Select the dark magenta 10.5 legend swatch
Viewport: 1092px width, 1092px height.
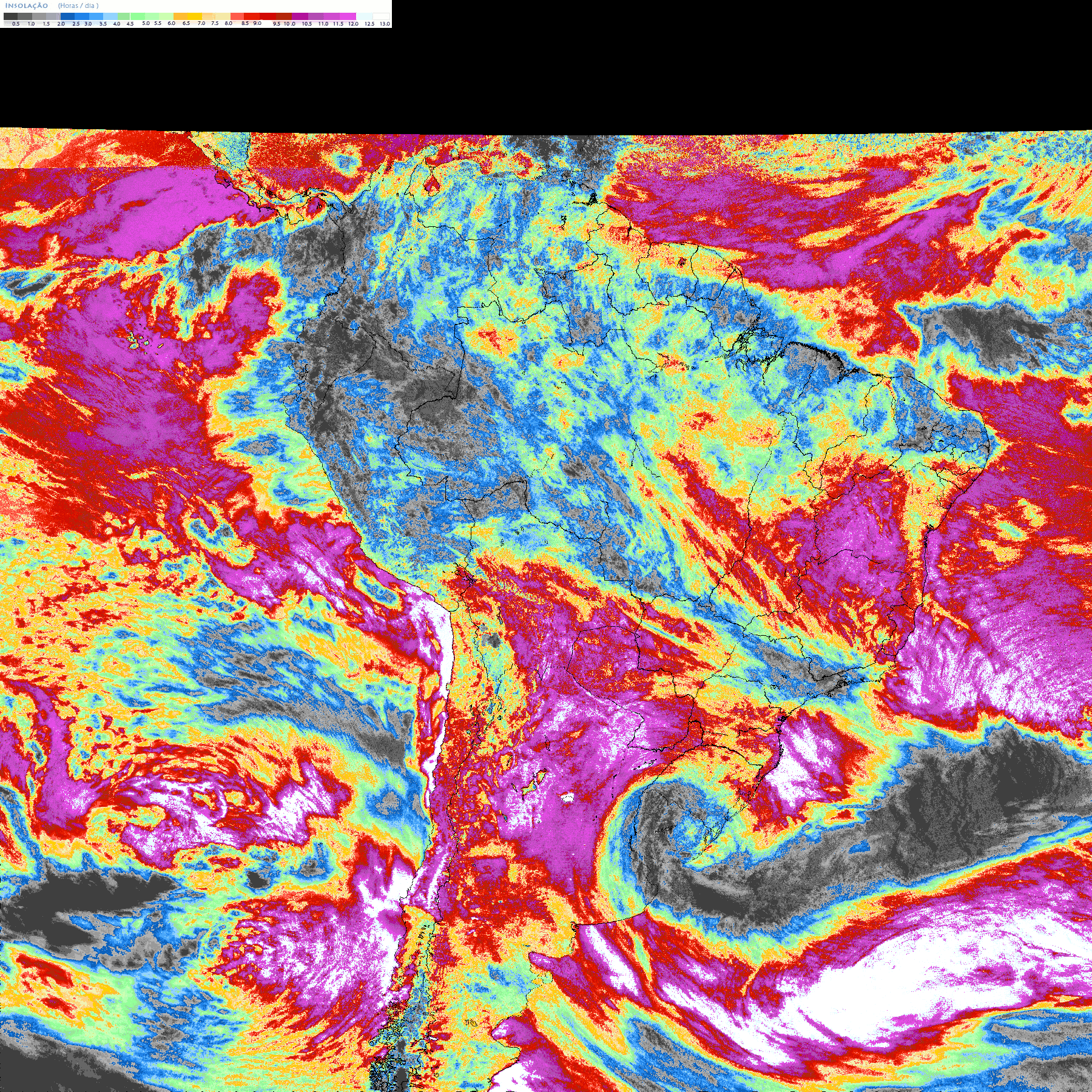[300, 16]
